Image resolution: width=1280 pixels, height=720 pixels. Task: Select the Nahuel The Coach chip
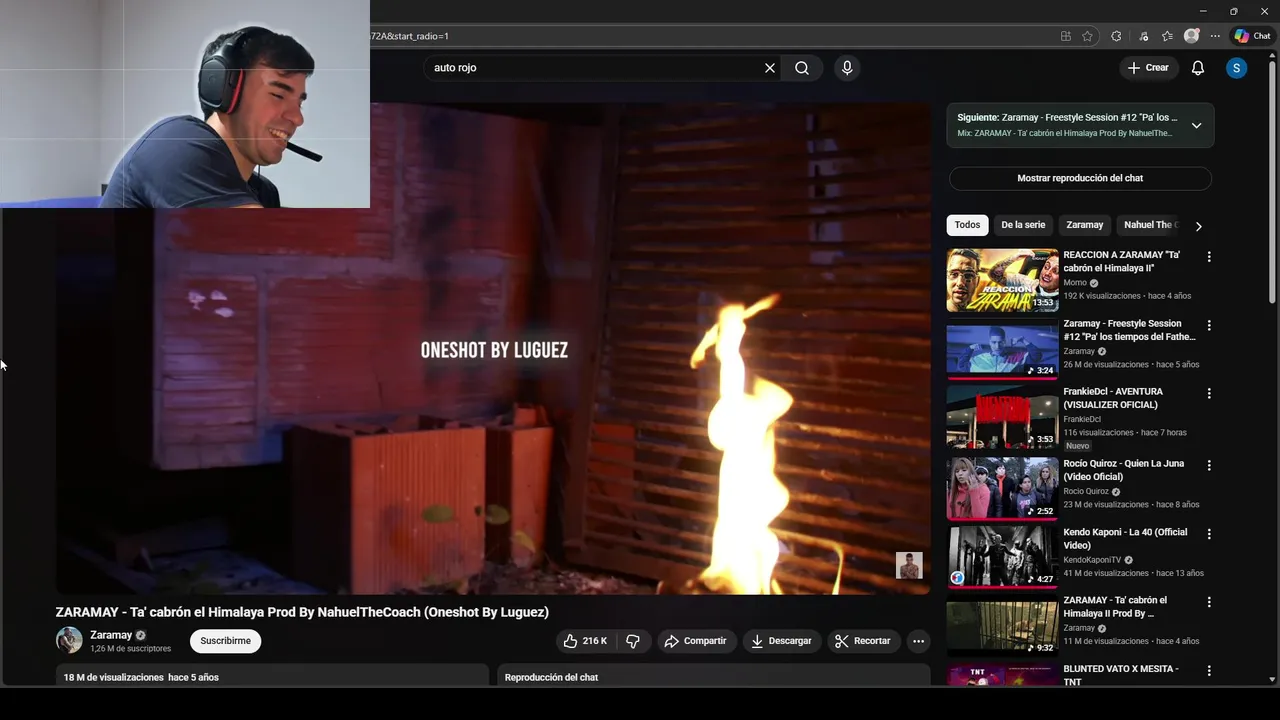click(x=1150, y=225)
